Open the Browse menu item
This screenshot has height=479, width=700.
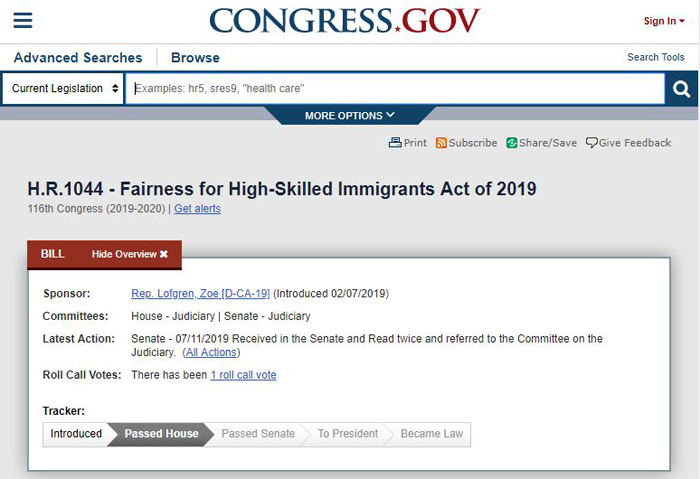[196, 58]
